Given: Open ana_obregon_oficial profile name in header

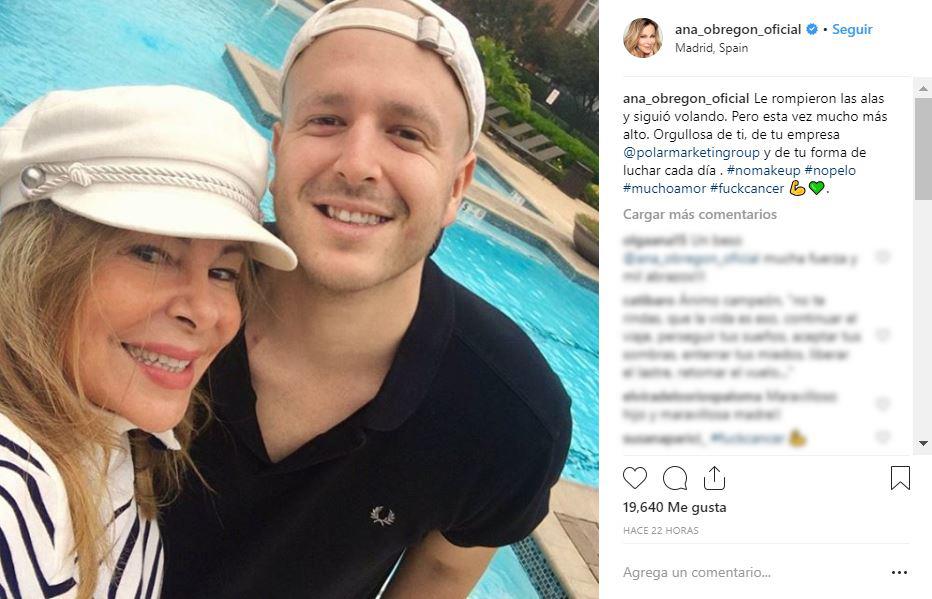Looking at the screenshot, I should click(738, 29).
